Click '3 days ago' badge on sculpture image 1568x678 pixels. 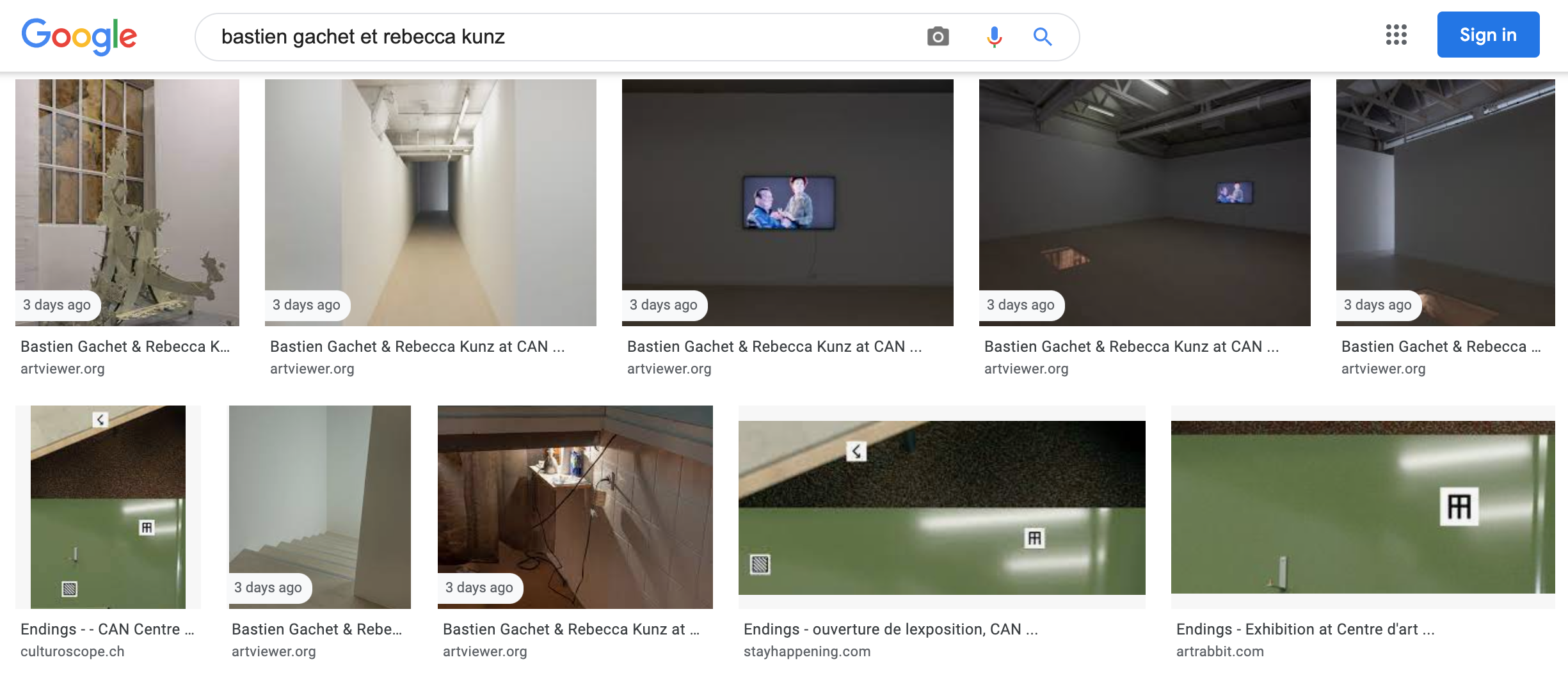[57, 305]
